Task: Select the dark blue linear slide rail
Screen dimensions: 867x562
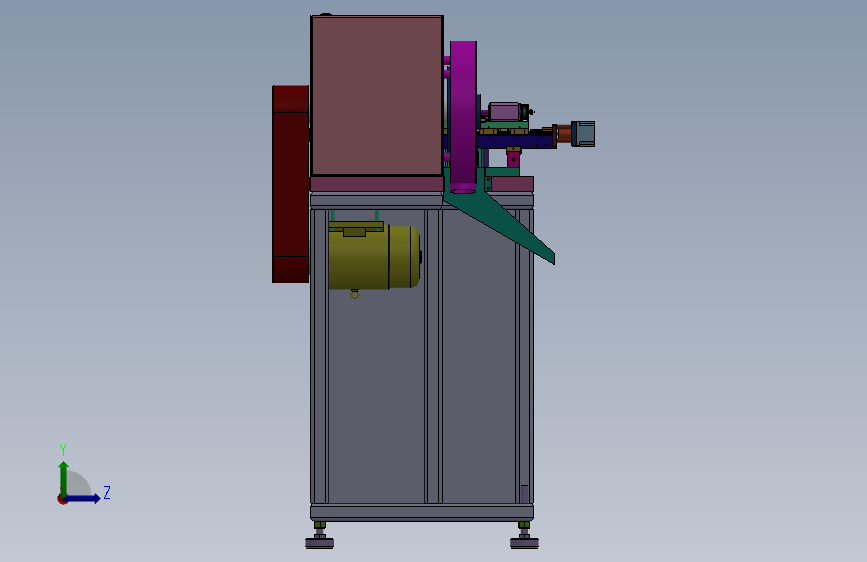Action: [517, 141]
